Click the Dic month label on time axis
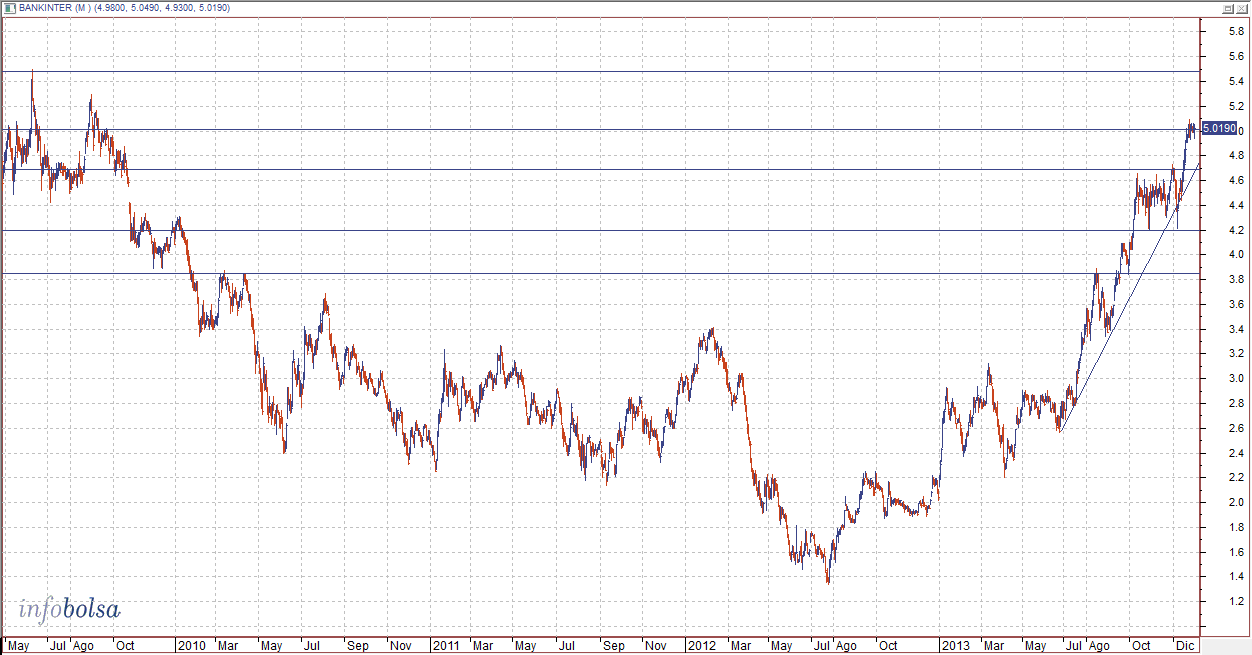 point(1183,645)
